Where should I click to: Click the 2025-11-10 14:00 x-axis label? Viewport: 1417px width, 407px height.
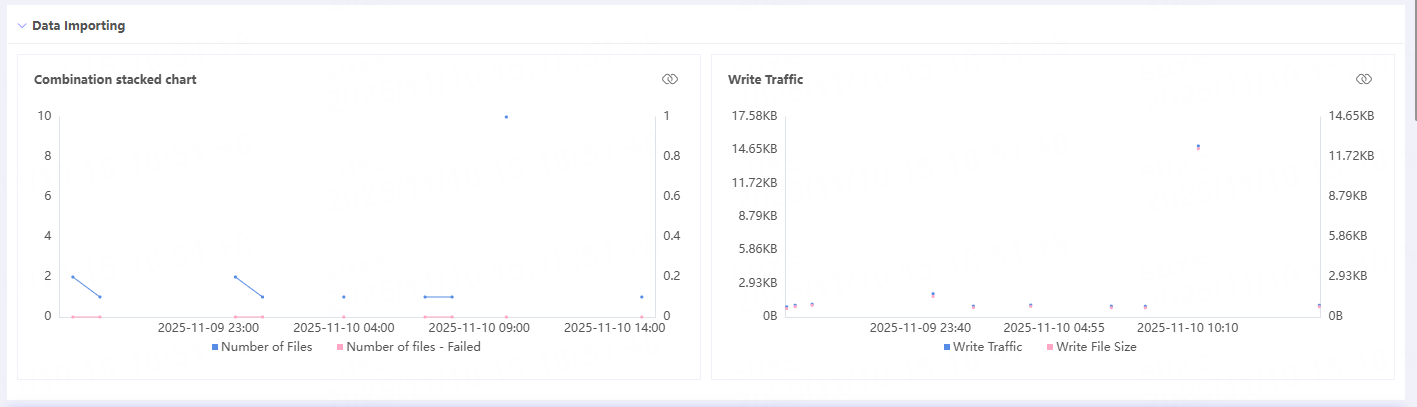(x=614, y=327)
